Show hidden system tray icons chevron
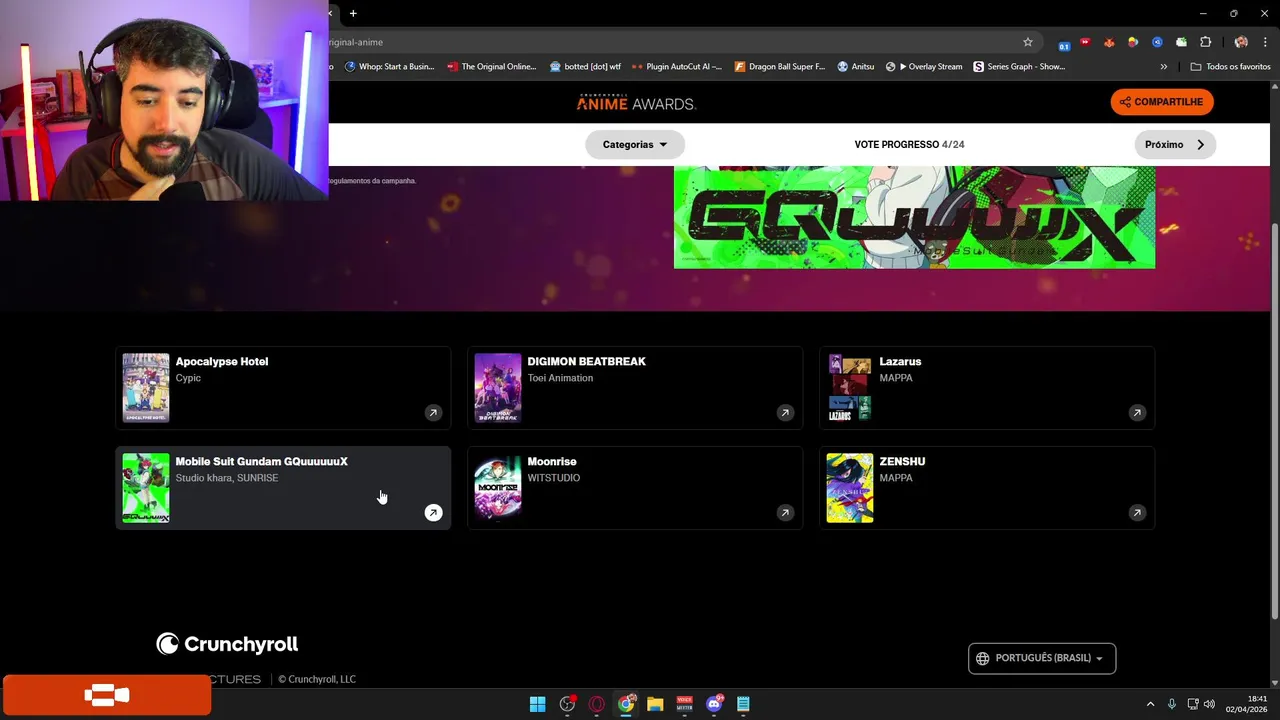This screenshot has height=720, width=1280. coord(1150,704)
